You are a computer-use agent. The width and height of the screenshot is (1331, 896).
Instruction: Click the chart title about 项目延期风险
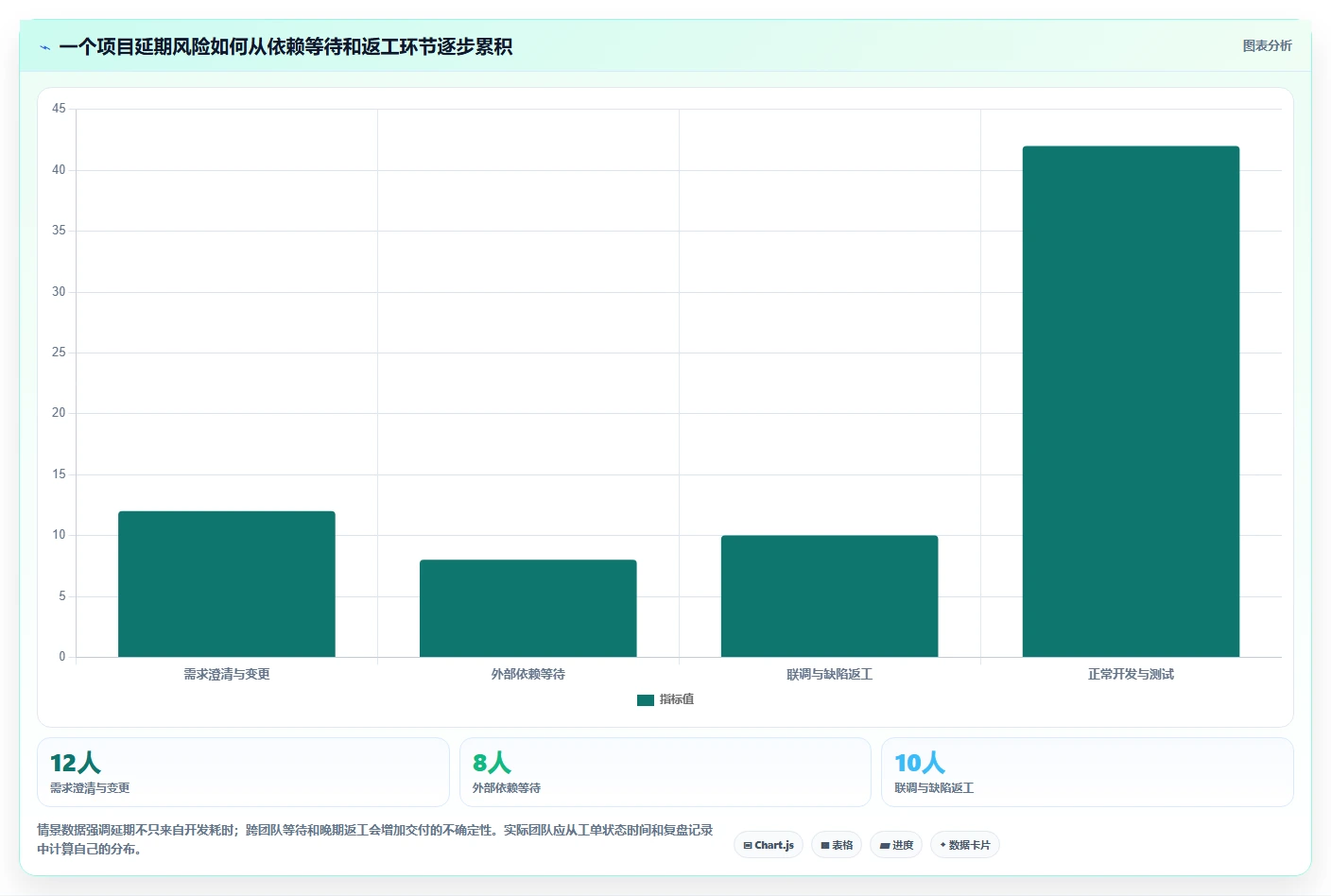tap(285, 46)
